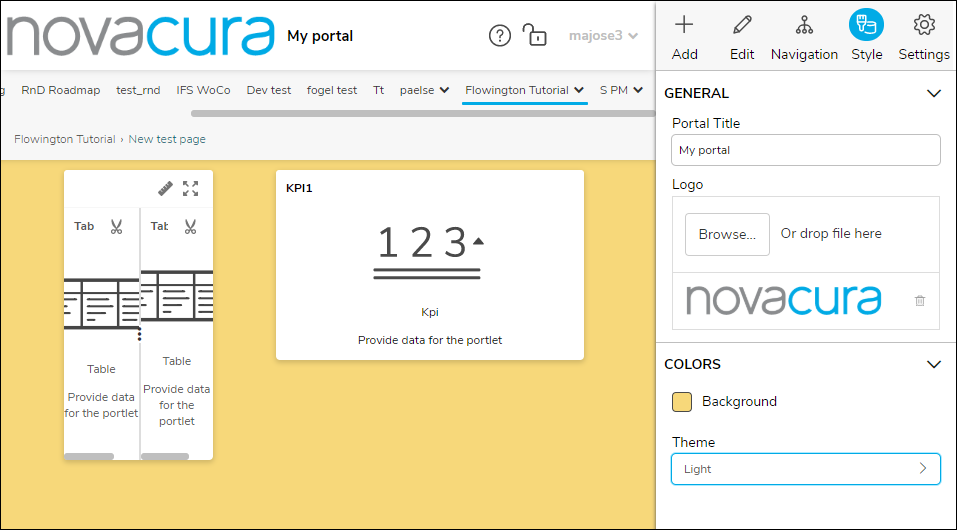
Task: Click the novacura logo in header
Action: click(139, 34)
